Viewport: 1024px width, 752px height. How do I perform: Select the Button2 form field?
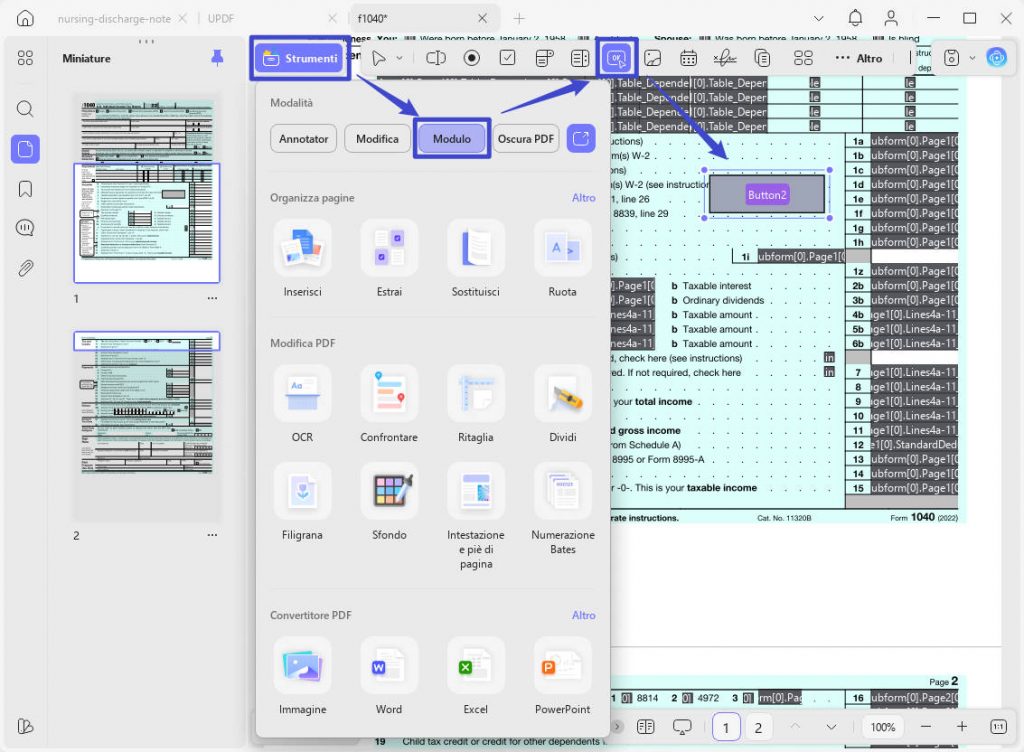(767, 195)
